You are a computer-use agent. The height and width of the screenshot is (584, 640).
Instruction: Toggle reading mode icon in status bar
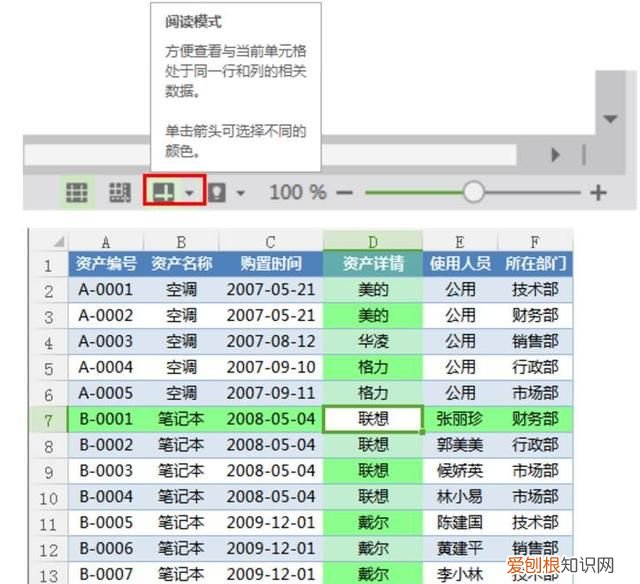click(x=164, y=192)
